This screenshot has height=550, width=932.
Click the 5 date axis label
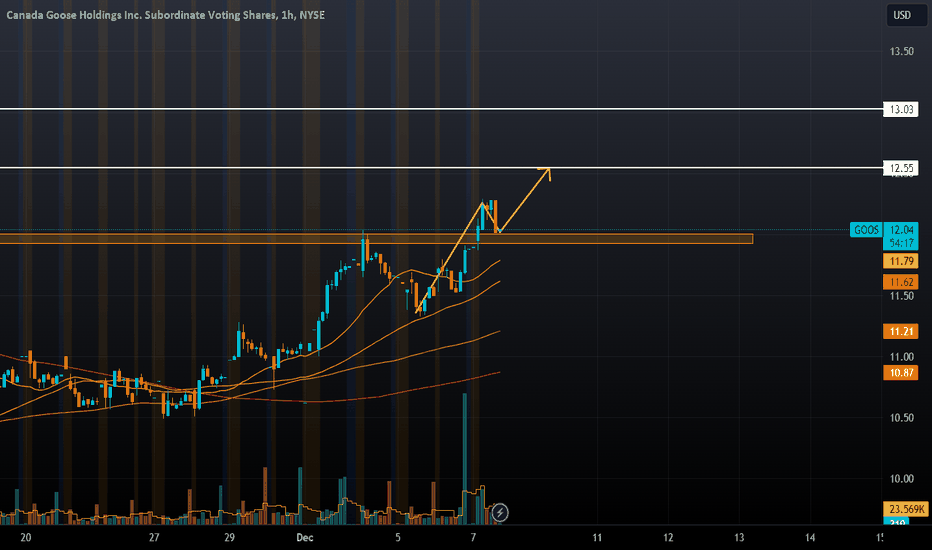[398, 538]
